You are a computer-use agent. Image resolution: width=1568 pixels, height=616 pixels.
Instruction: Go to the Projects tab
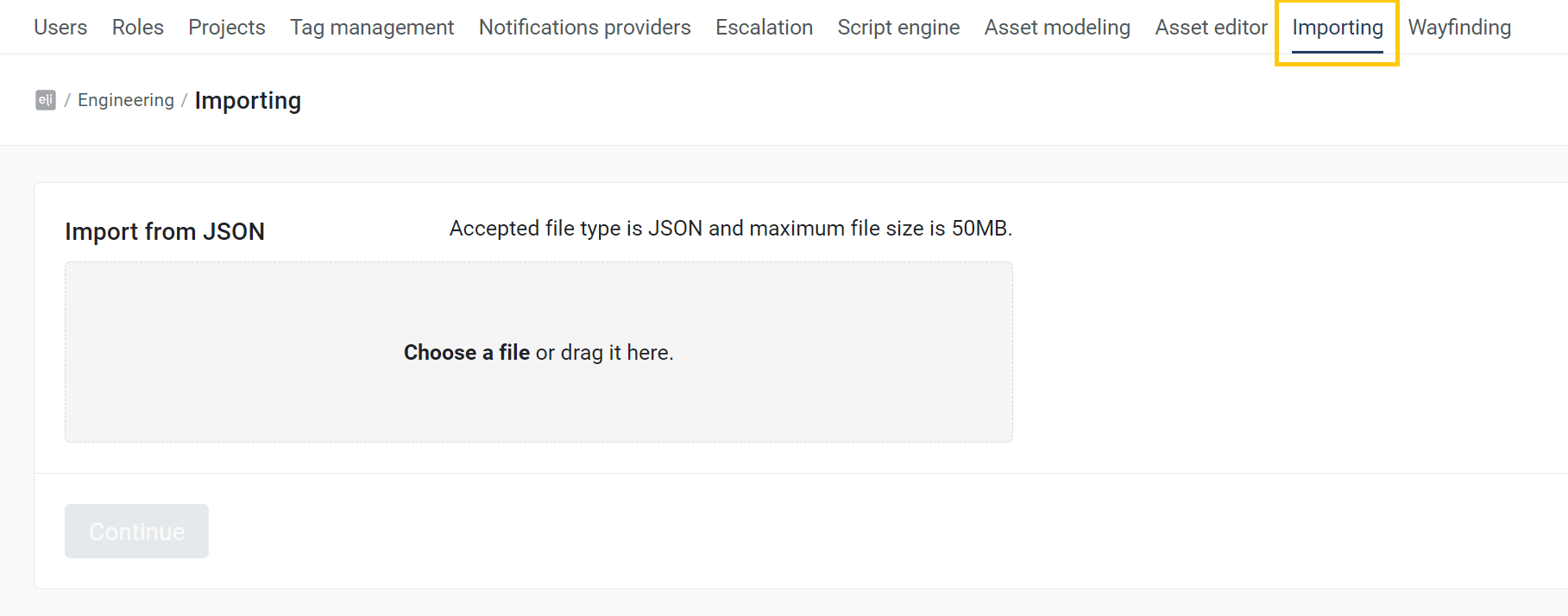tap(227, 28)
